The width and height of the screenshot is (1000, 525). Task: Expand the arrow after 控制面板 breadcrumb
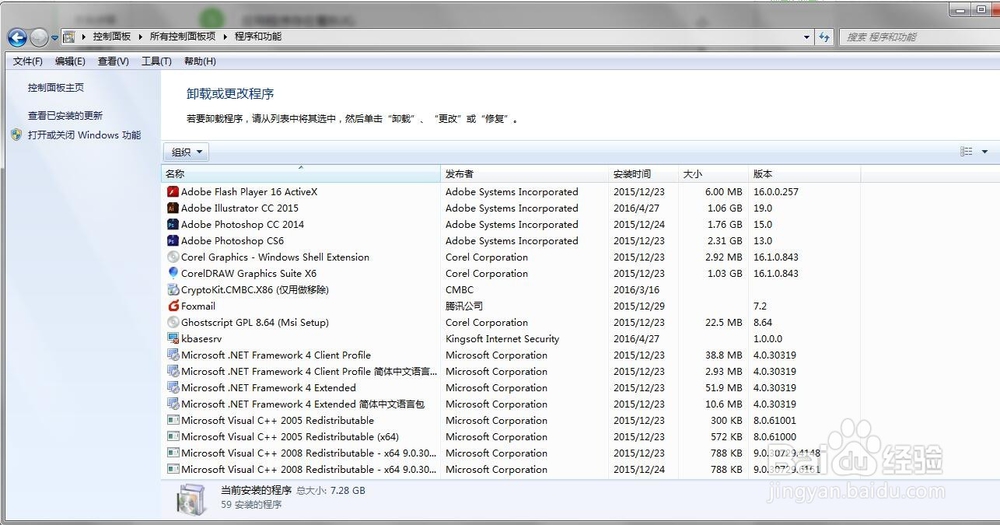pos(140,36)
